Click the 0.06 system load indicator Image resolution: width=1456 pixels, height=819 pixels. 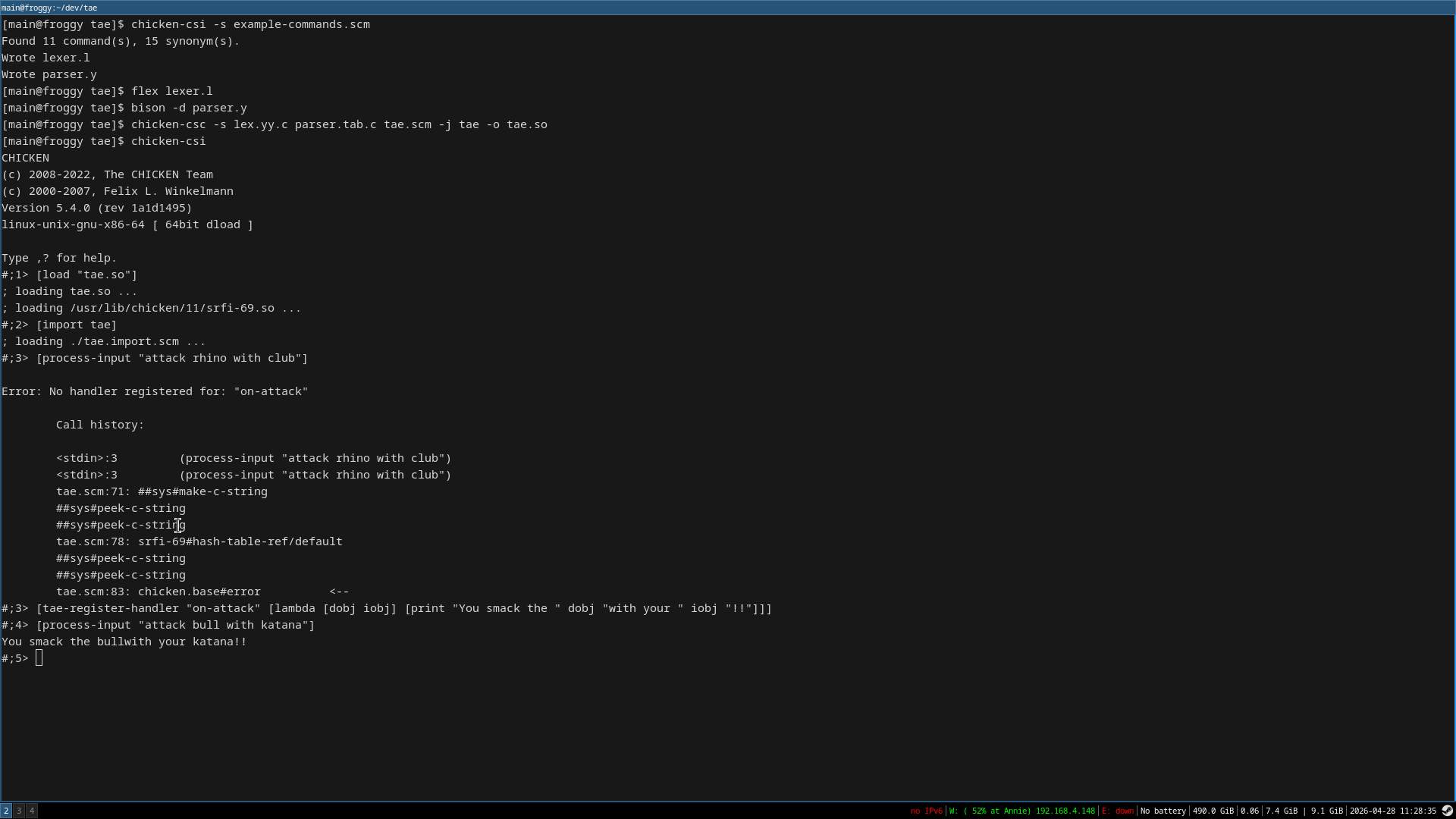pos(1249,811)
